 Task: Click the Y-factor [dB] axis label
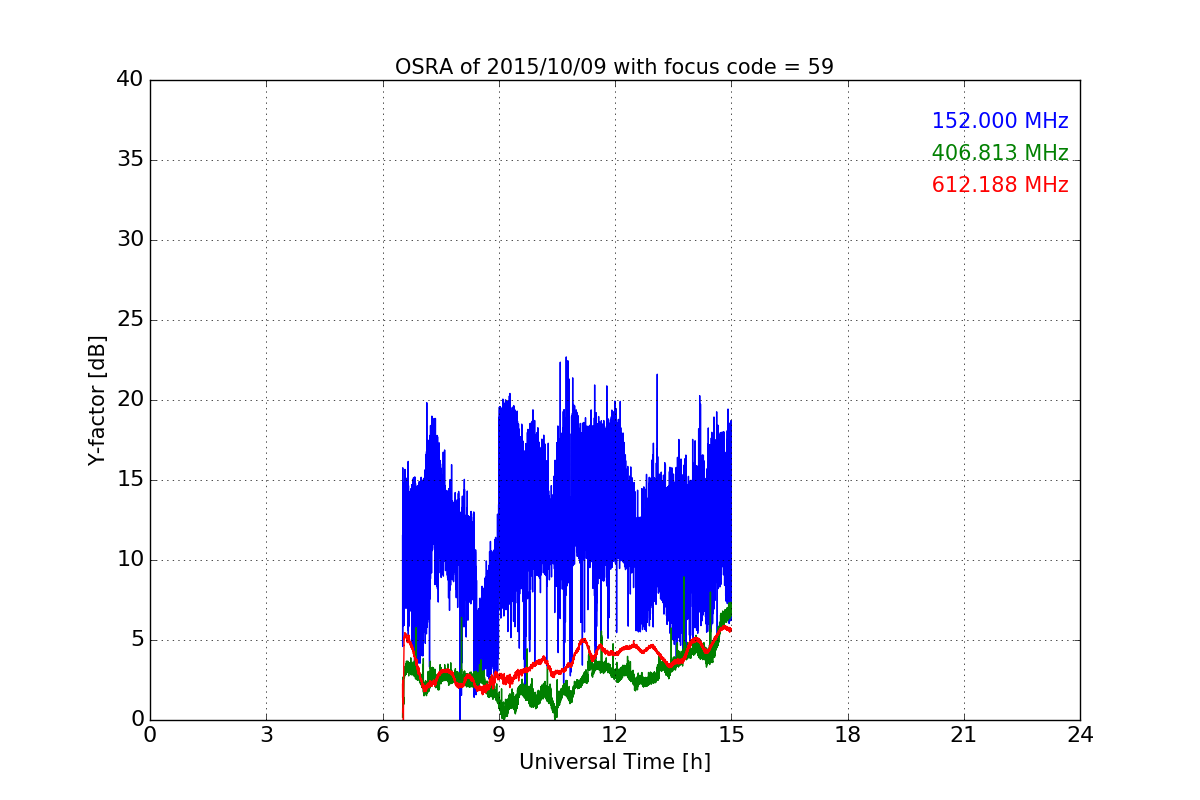point(97,400)
